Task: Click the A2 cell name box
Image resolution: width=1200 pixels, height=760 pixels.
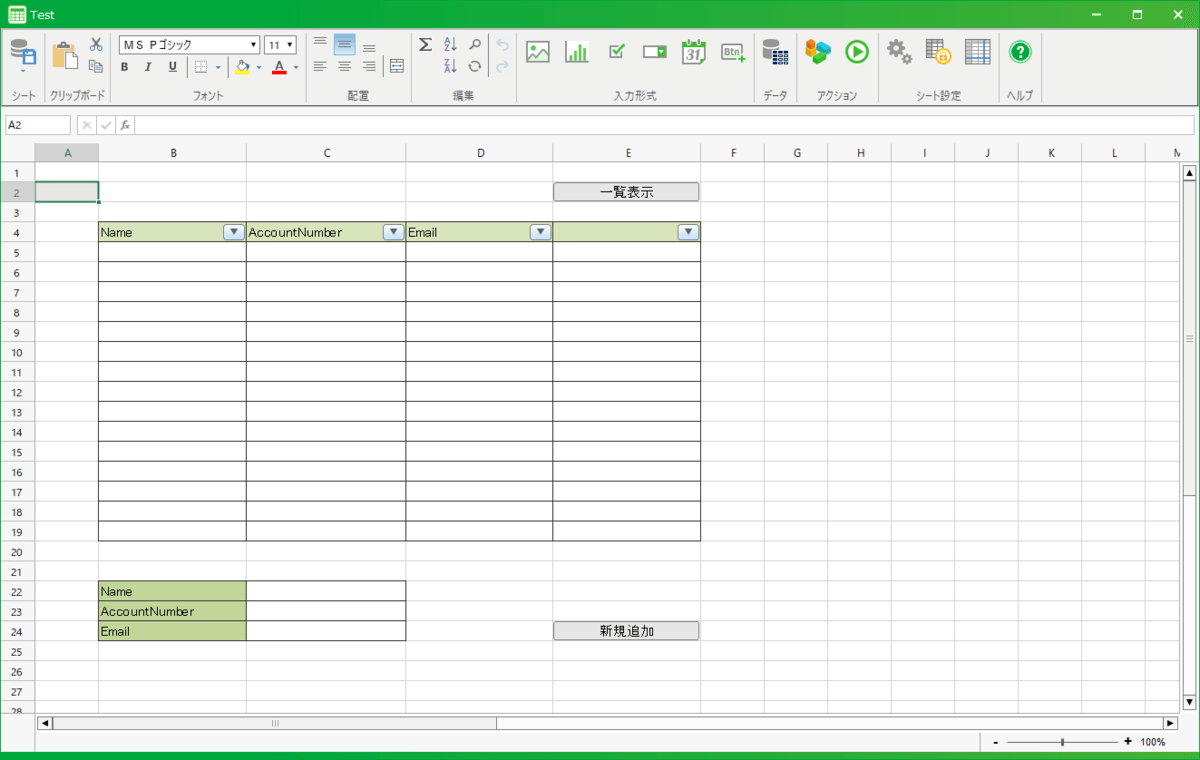Action: pyautogui.click(x=38, y=125)
